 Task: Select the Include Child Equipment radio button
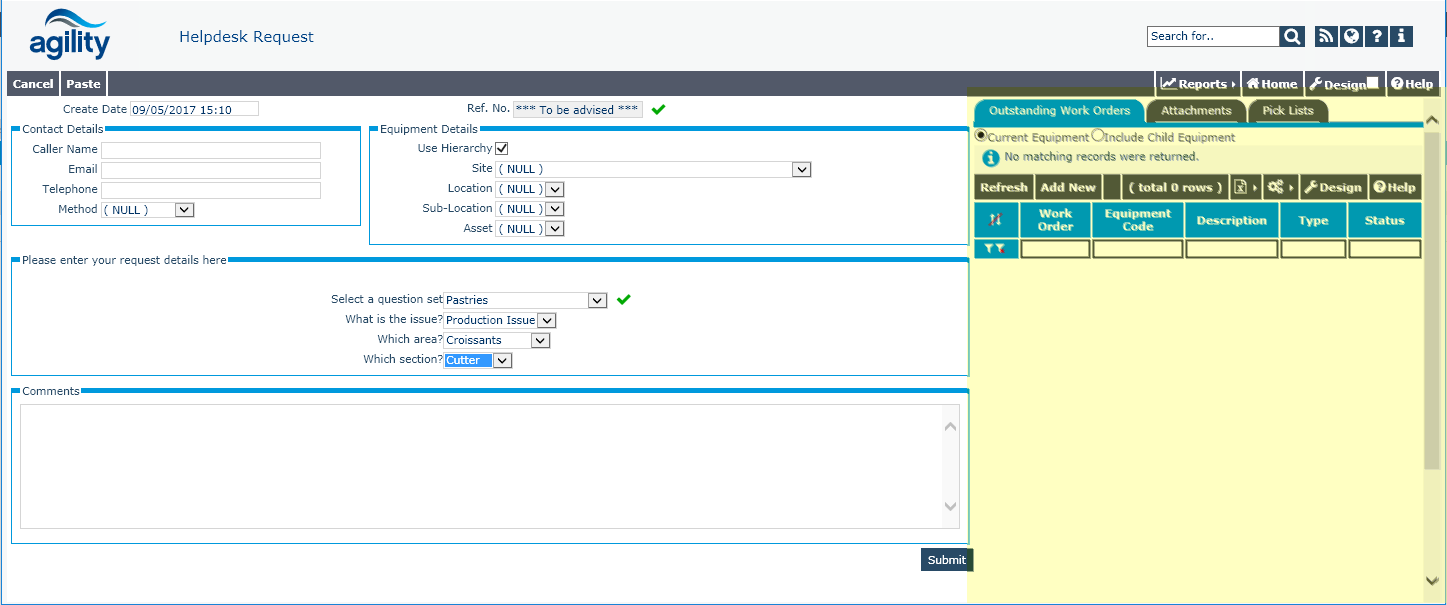pos(1098,136)
